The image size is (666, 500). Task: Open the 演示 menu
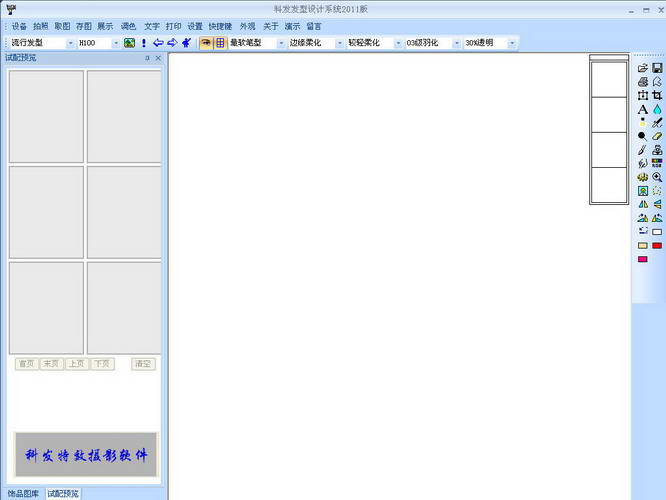(292, 26)
